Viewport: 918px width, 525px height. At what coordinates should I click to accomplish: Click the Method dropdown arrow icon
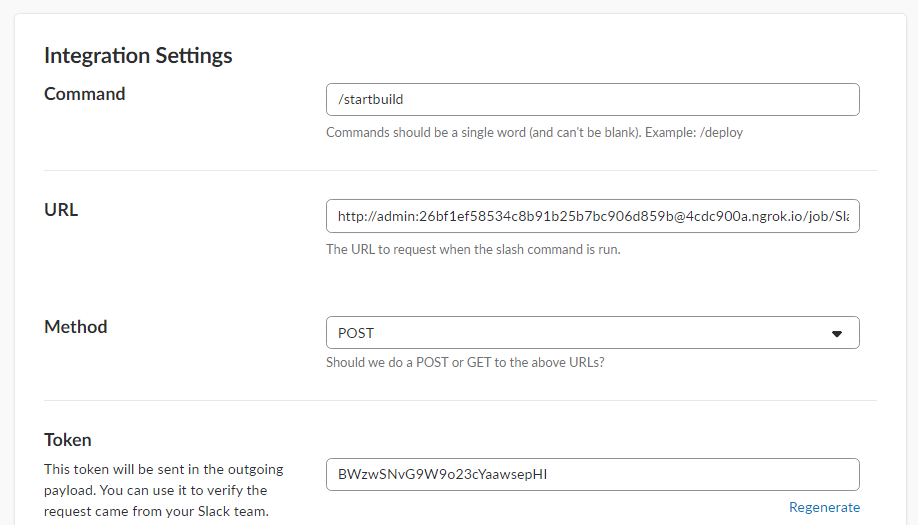coord(837,334)
